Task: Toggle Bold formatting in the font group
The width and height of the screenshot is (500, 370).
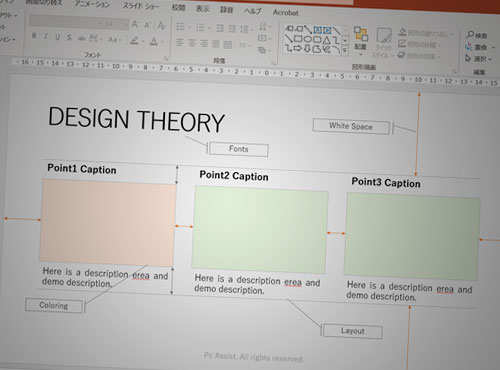Action: (34, 36)
